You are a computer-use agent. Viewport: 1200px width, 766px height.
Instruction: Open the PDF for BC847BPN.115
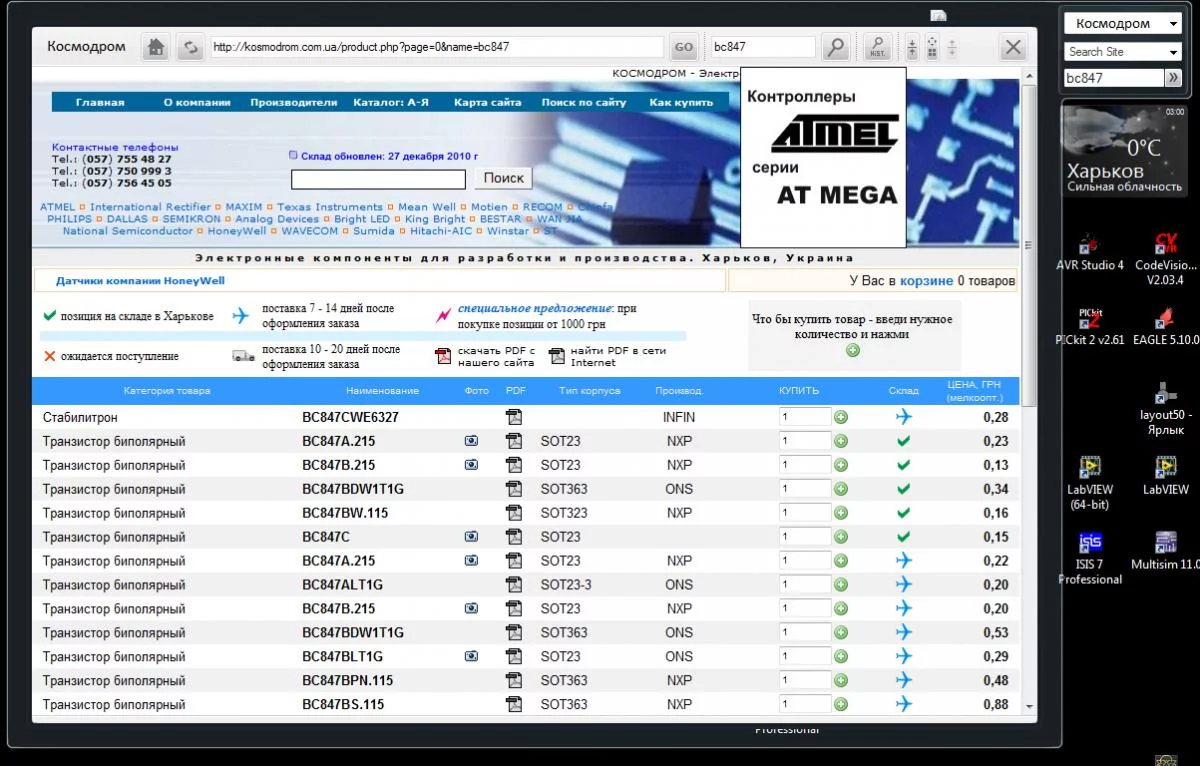click(x=514, y=681)
